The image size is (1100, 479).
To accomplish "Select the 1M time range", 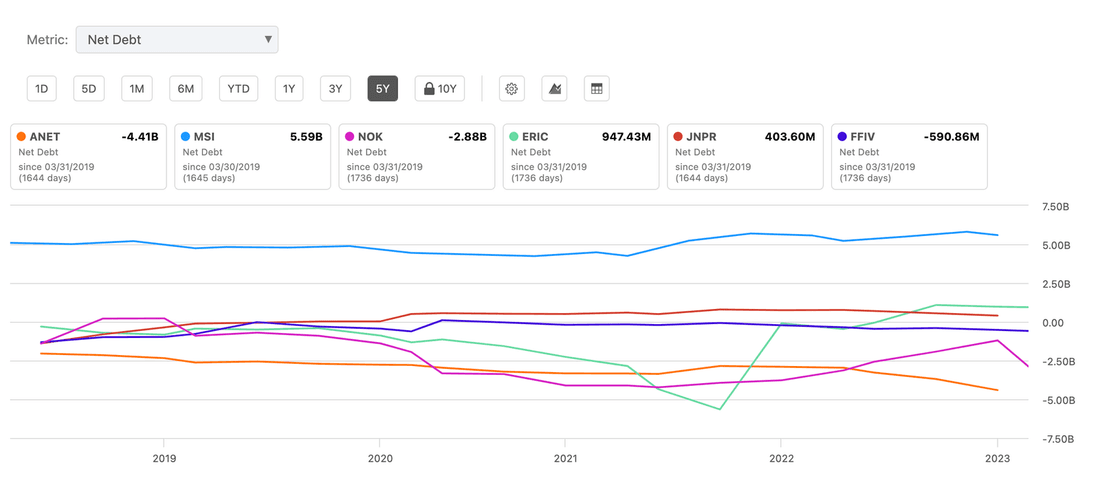I will (136, 89).
